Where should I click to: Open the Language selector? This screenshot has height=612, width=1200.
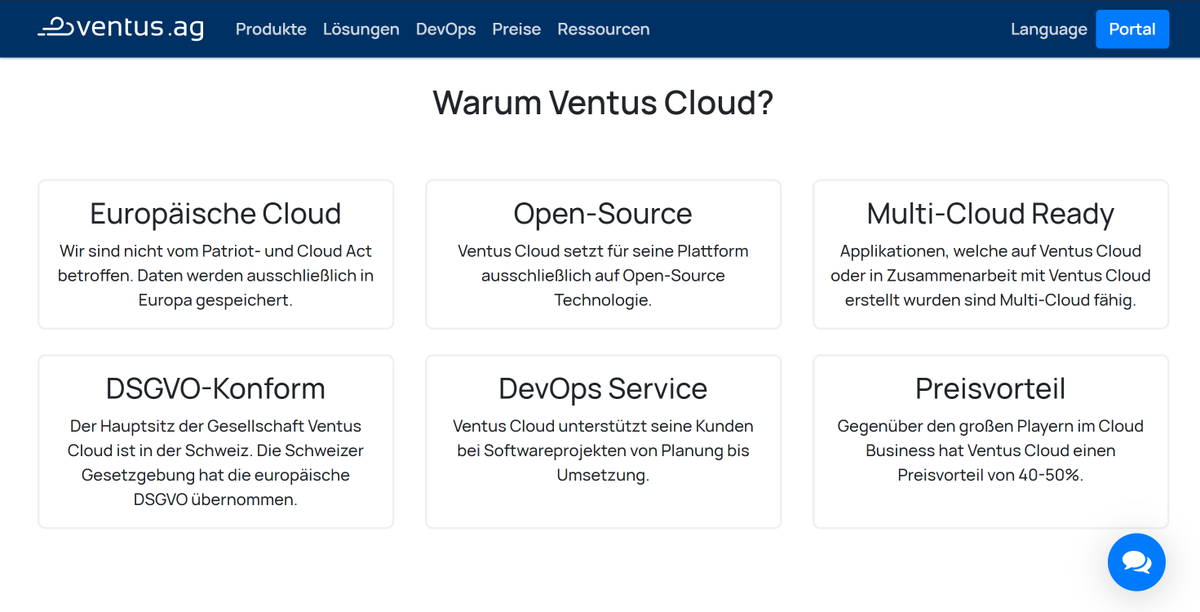(1049, 29)
